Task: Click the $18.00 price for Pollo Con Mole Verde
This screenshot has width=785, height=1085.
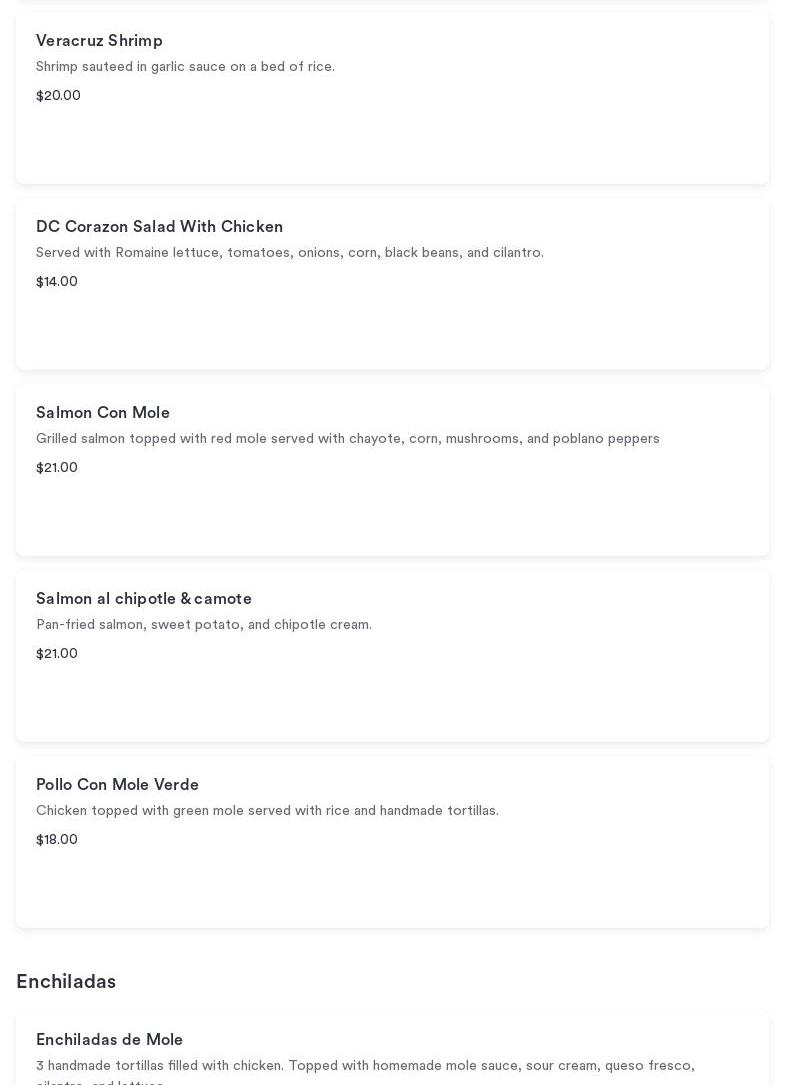Action: click(x=57, y=840)
